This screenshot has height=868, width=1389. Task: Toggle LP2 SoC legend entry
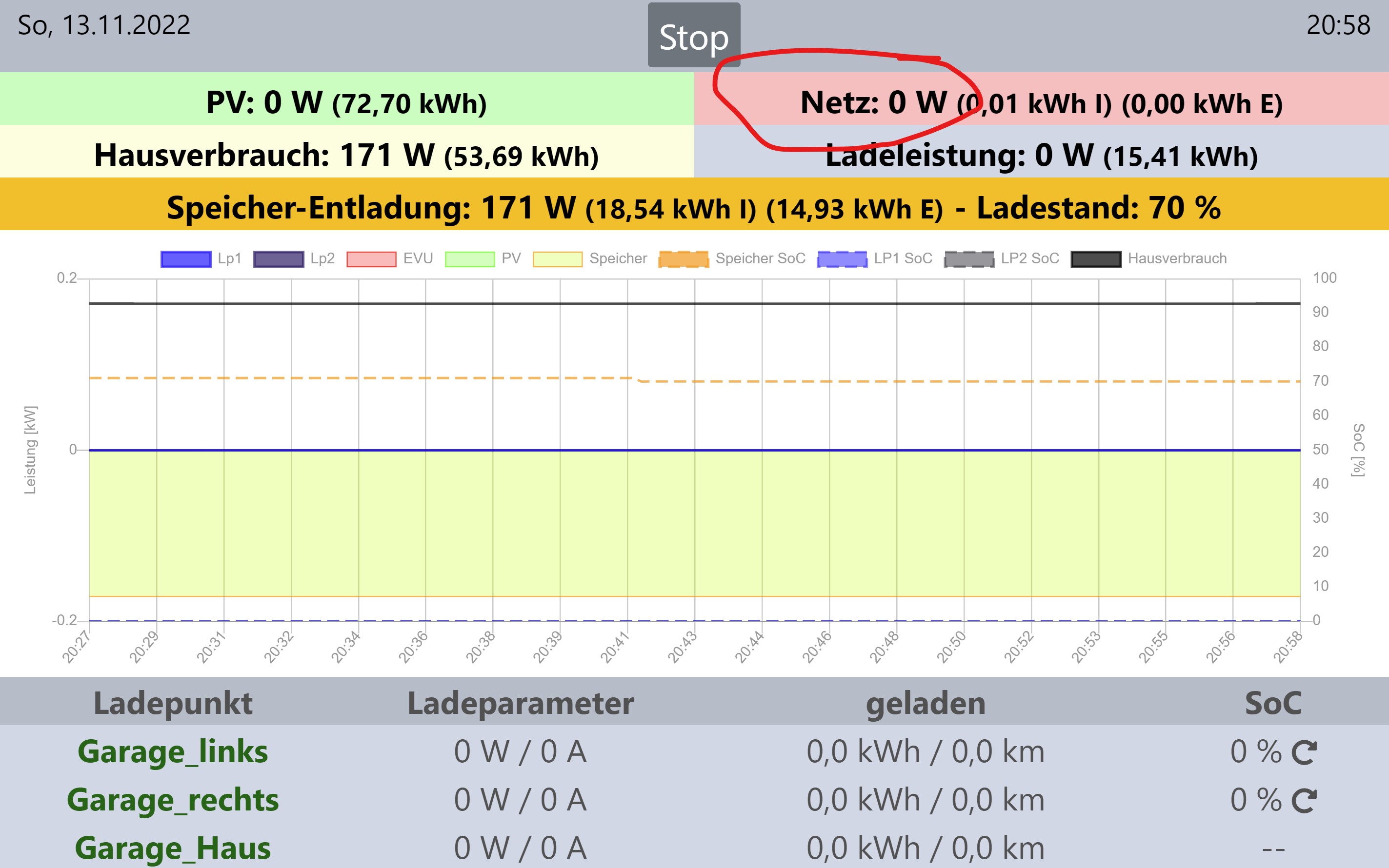click(969, 259)
